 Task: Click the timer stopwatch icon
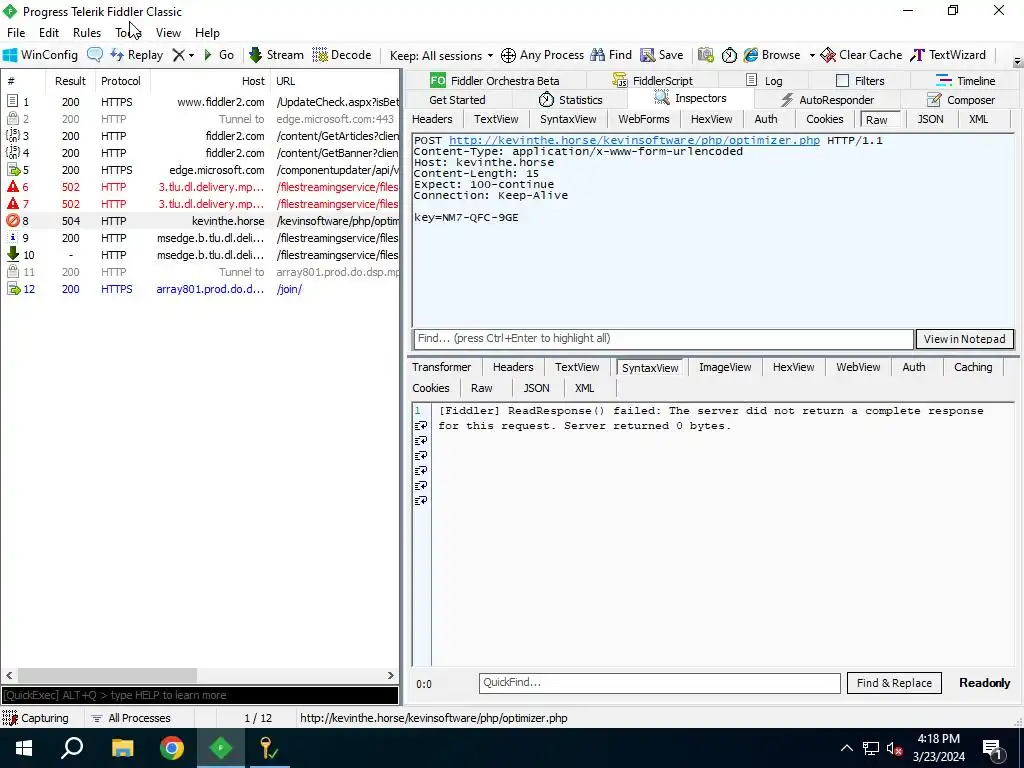tap(729, 56)
